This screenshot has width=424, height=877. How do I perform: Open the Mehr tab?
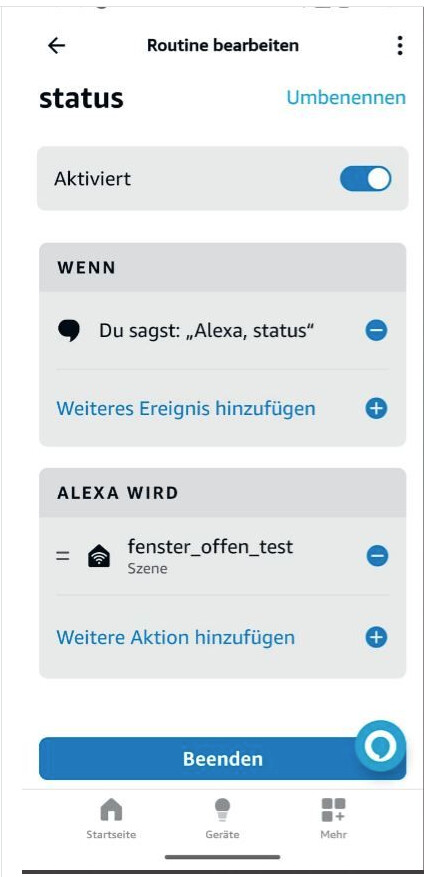click(333, 818)
